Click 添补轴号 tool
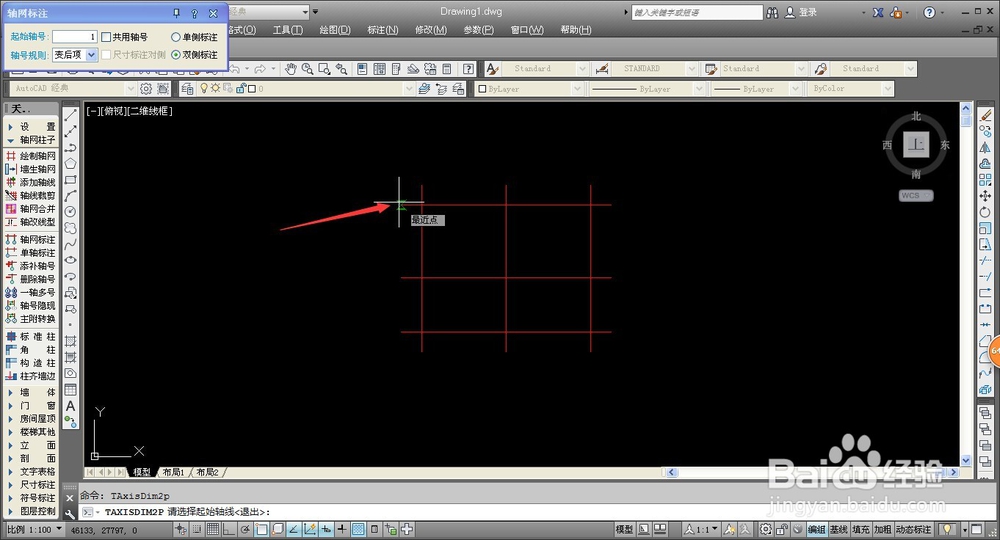 31,266
